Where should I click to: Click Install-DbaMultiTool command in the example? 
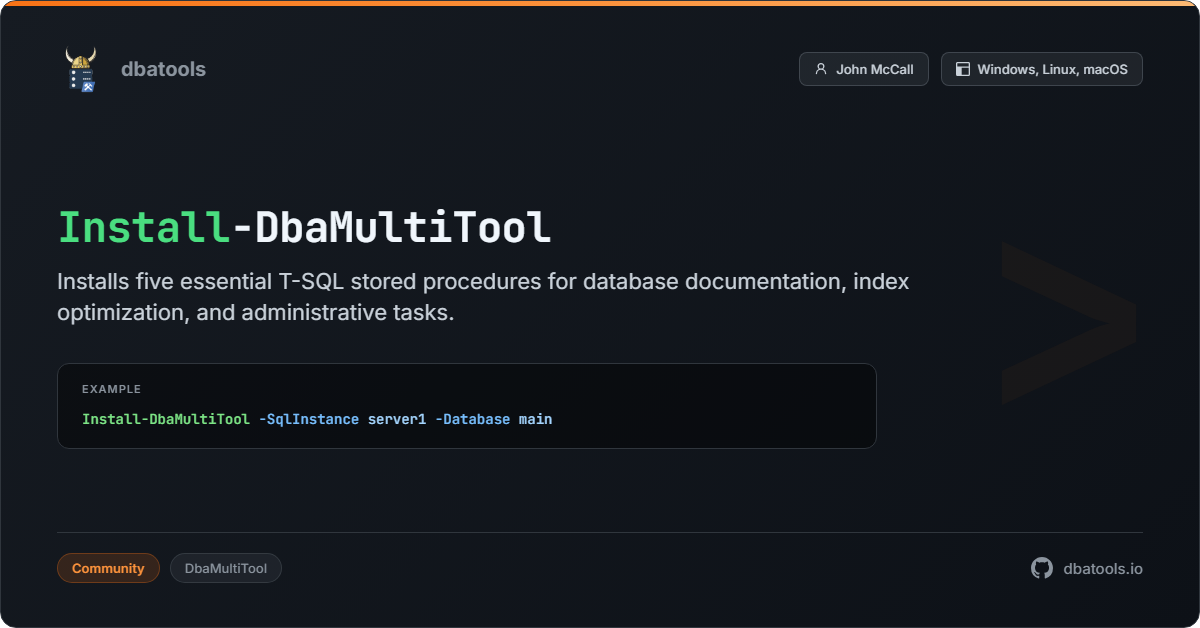tap(166, 419)
